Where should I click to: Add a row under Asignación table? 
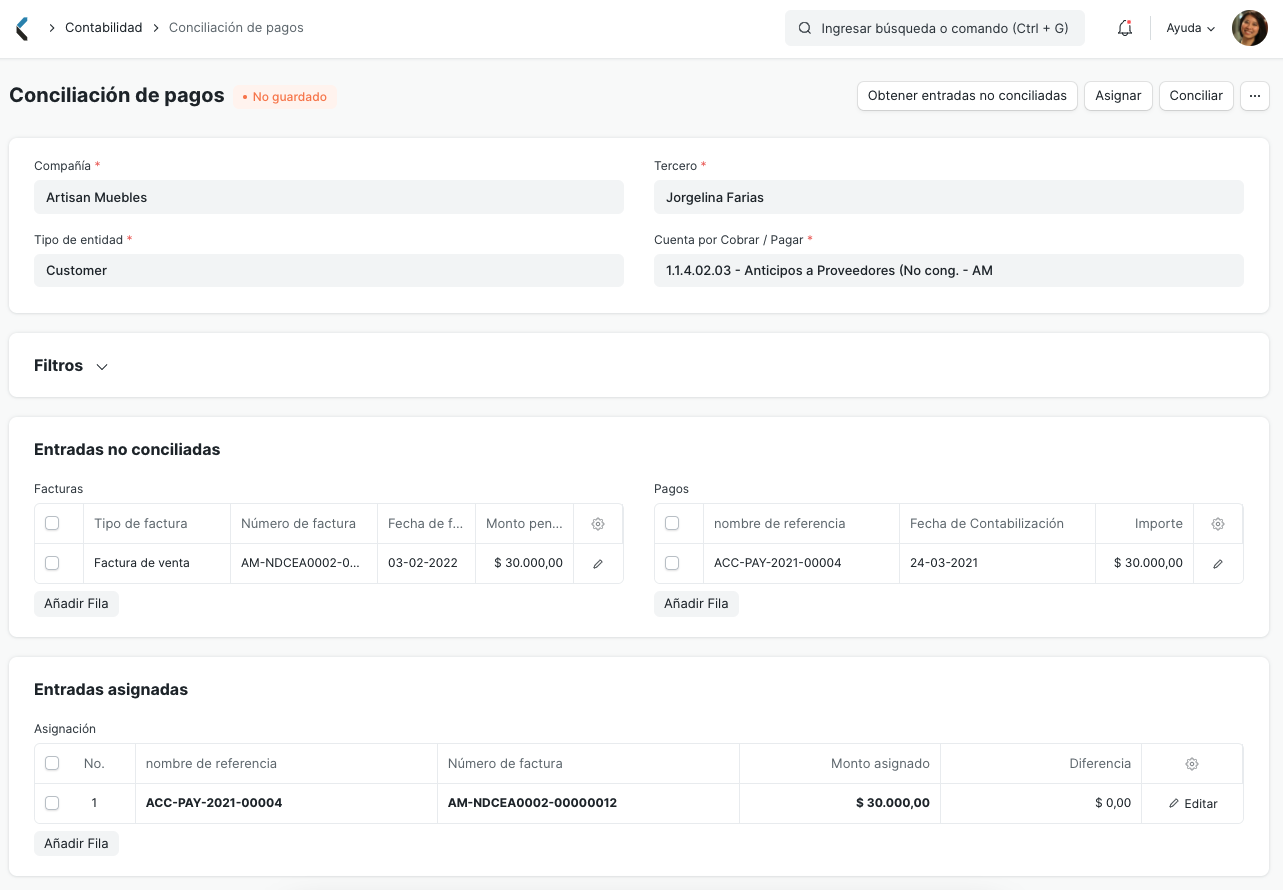76,844
